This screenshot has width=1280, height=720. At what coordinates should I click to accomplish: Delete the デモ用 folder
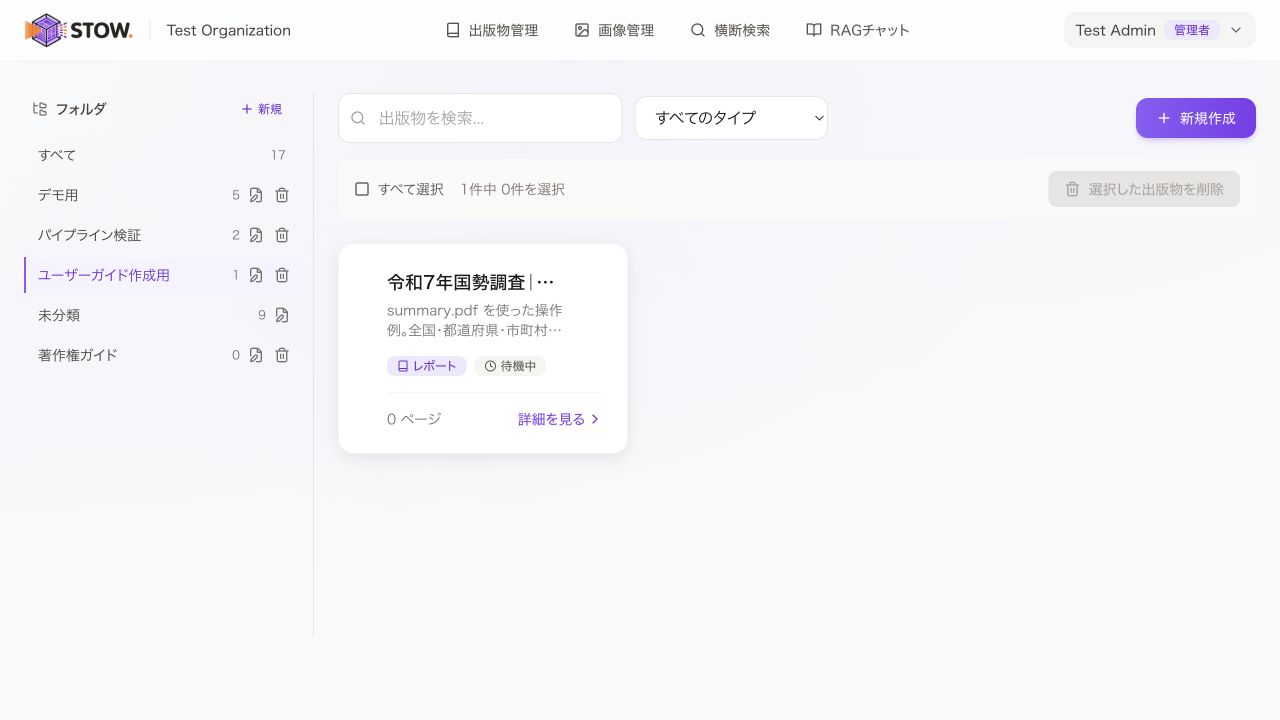(x=282, y=195)
